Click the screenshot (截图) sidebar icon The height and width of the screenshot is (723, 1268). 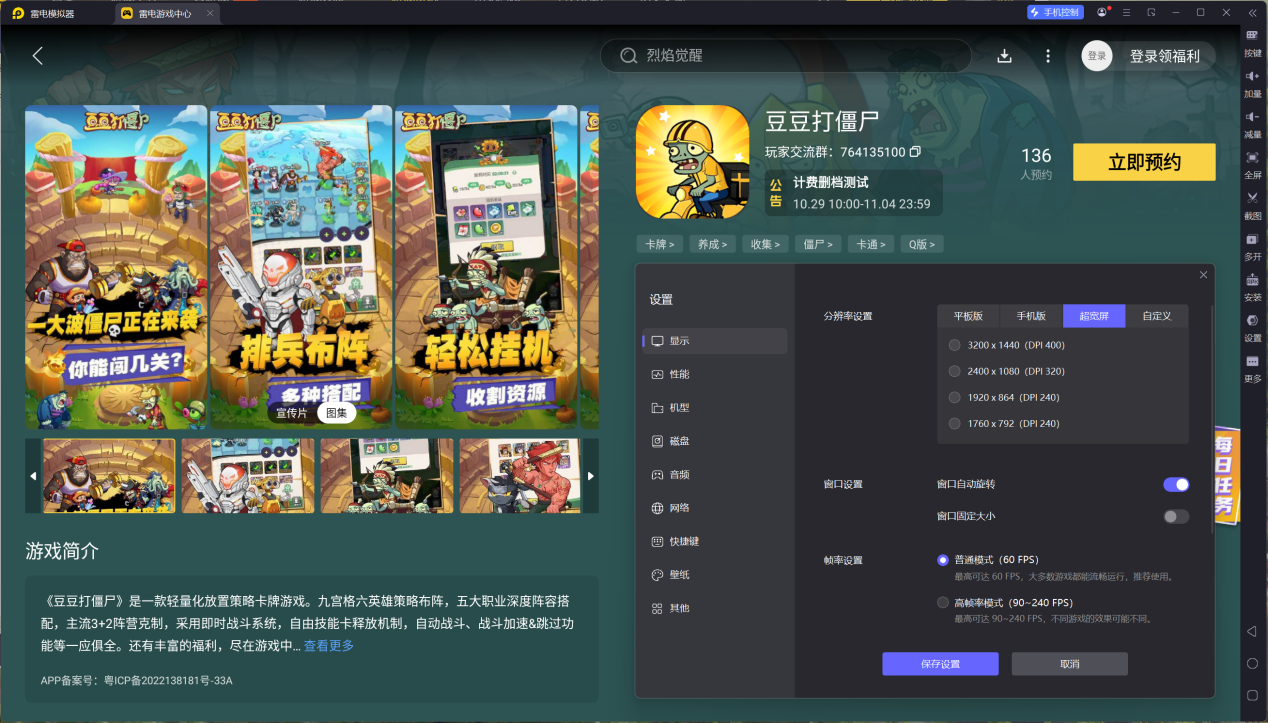(x=1252, y=203)
